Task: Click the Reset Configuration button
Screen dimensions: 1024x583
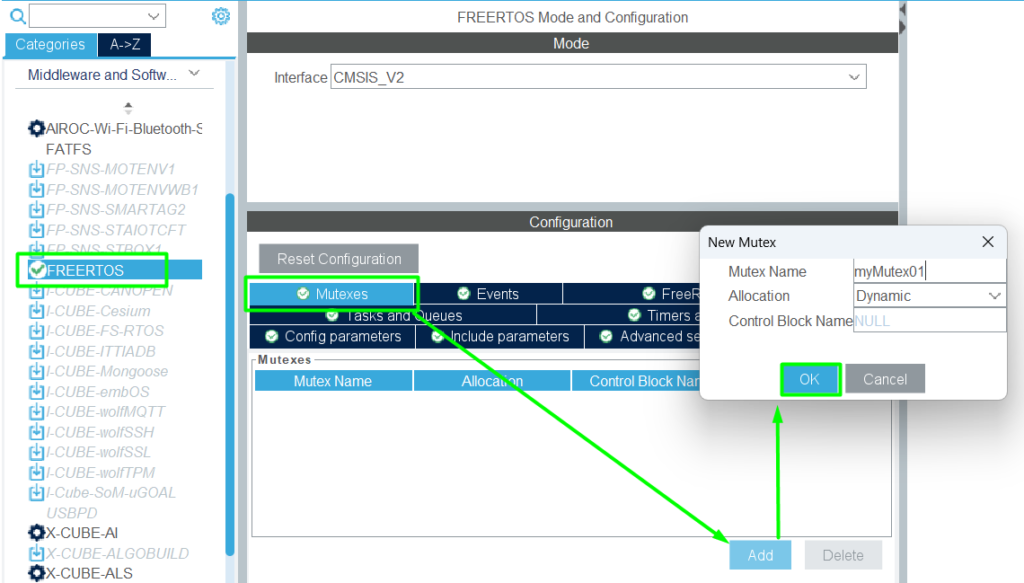Action: [339, 259]
